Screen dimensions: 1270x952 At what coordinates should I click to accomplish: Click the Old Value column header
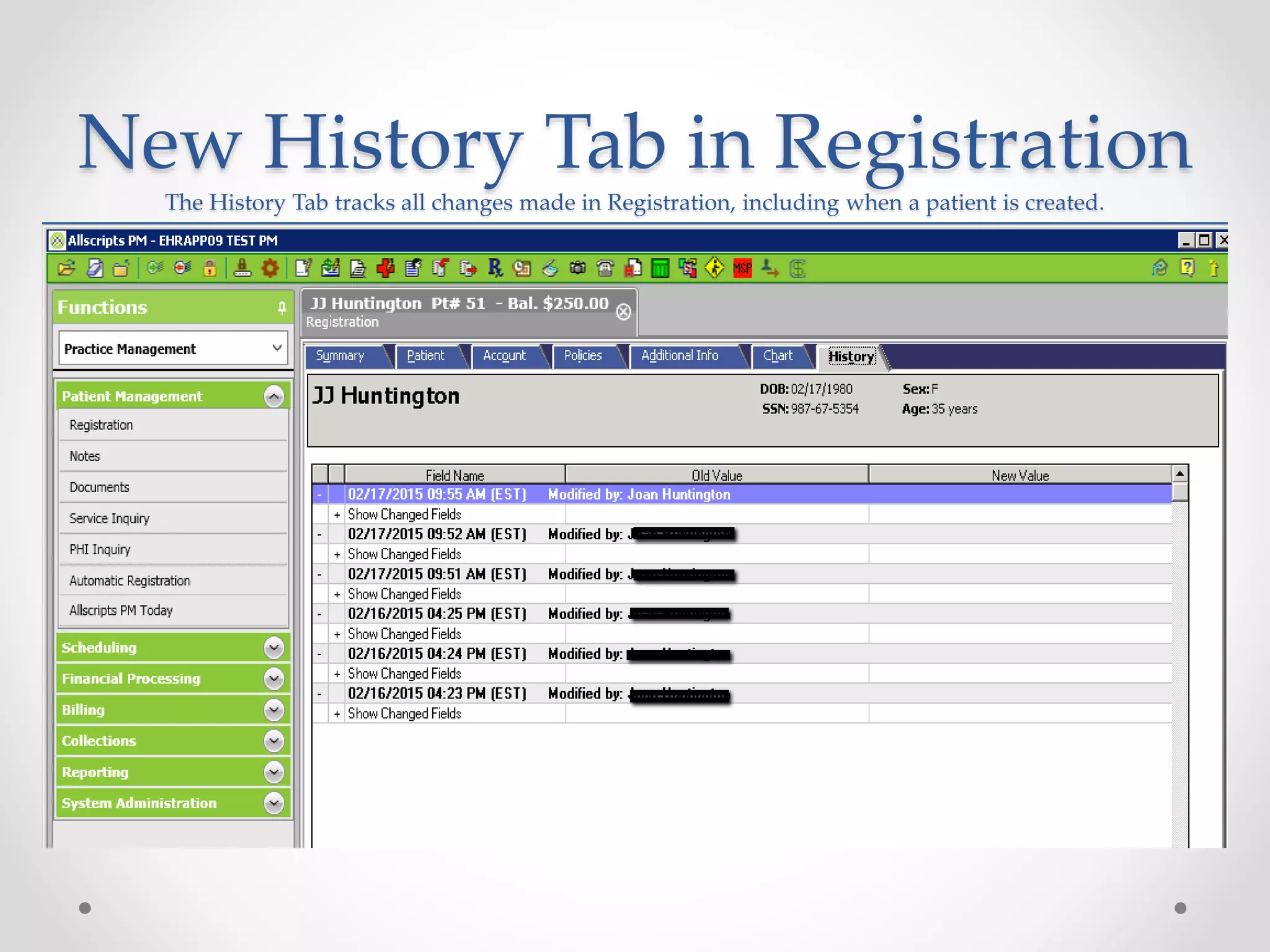[717, 475]
